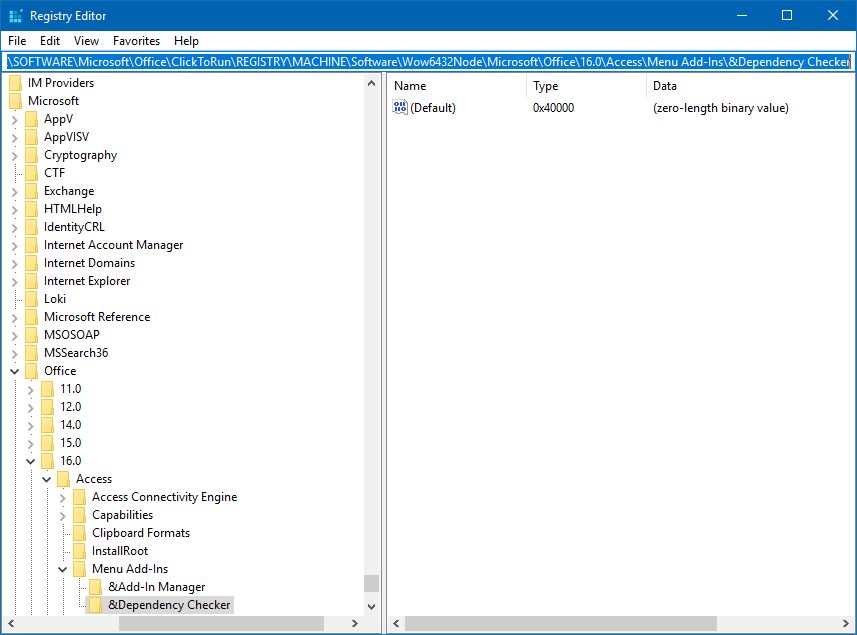Click the Menu Add-Ins folder icon
Screen dimensions: 857x635
79,569
